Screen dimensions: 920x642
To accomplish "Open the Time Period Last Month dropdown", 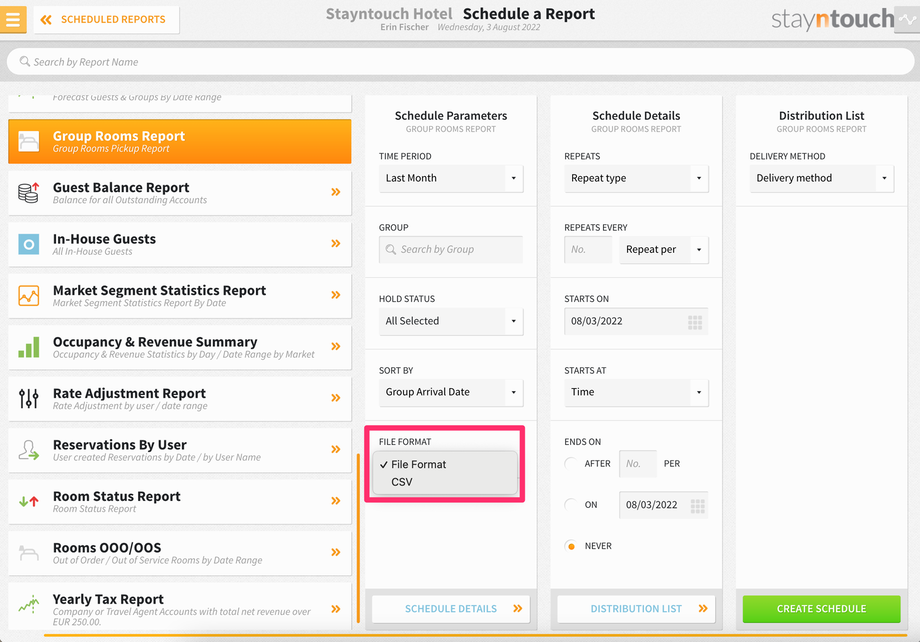I will click(x=451, y=178).
